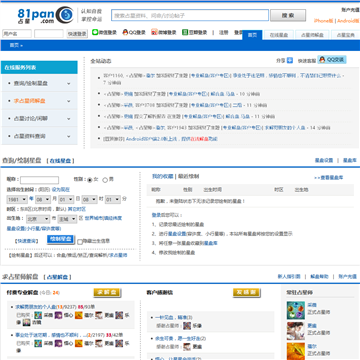The width and height of the screenshot is (360, 360).
Task: Switch to 最近绘制 tab
Action: click(188, 176)
